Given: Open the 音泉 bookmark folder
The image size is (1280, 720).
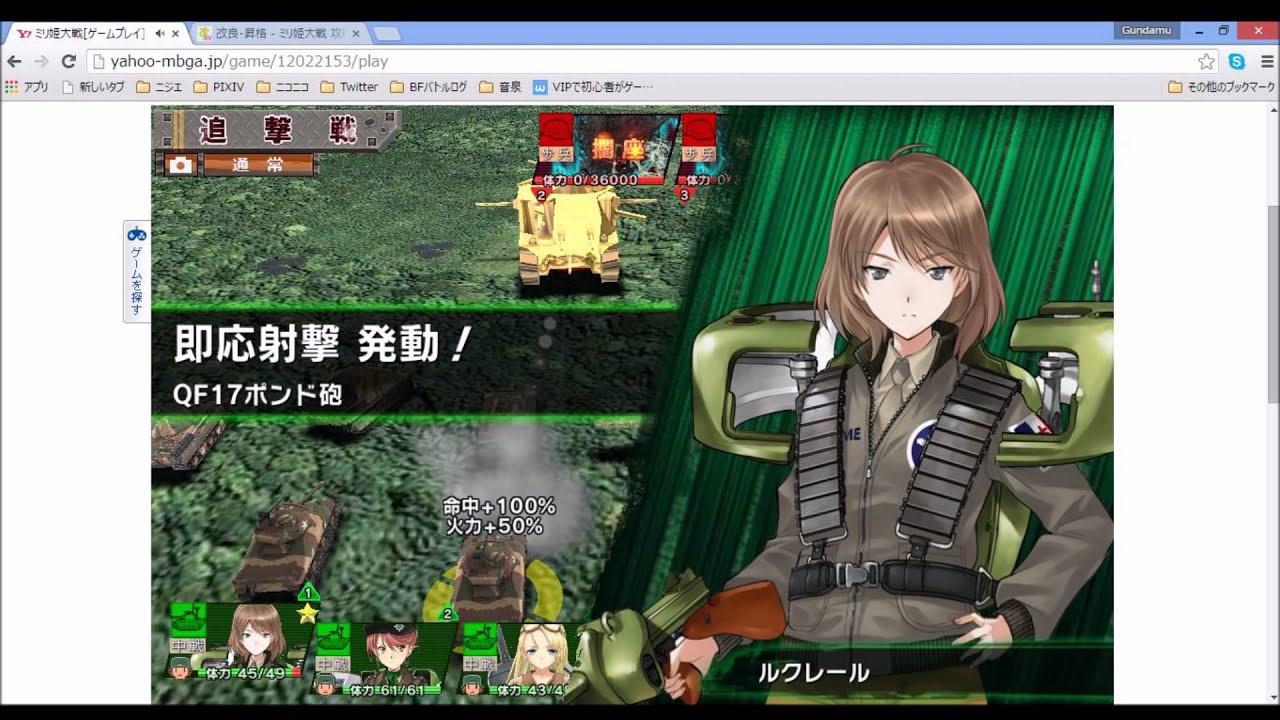Looking at the screenshot, I should coord(500,87).
